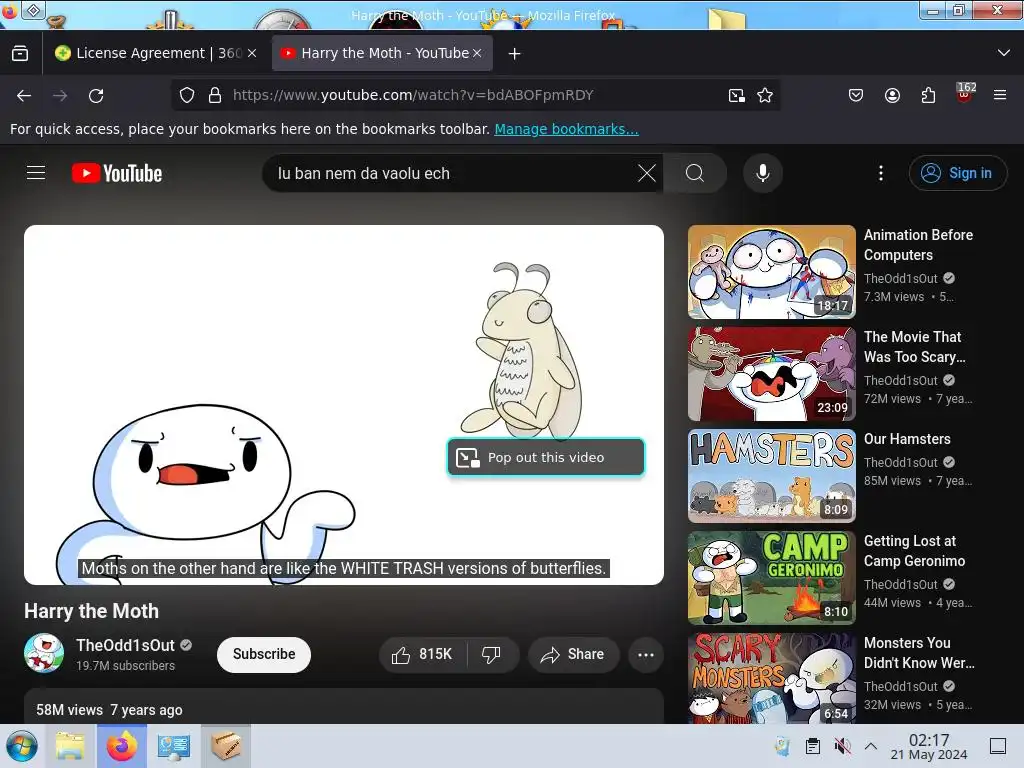Click the site padlock security icon

(x=215, y=95)
